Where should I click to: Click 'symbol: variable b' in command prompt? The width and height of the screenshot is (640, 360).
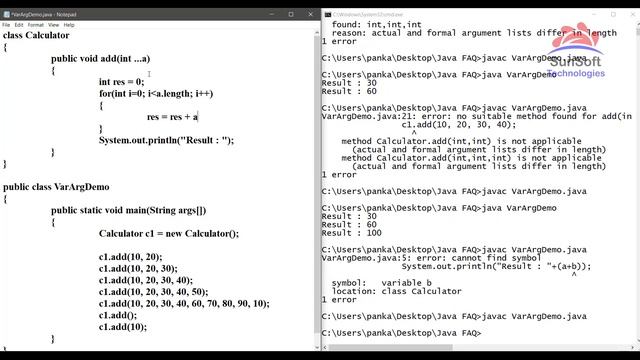tap(382, 283)
